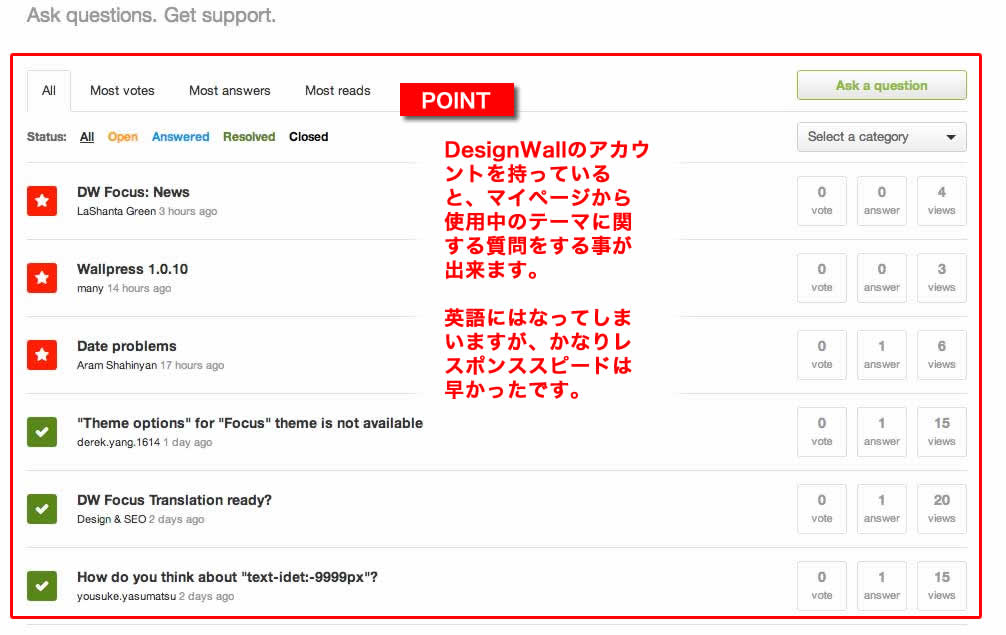Click the green checkmark beside "Theme options" question
This screenshot has height=635, width=1006.
42,432
